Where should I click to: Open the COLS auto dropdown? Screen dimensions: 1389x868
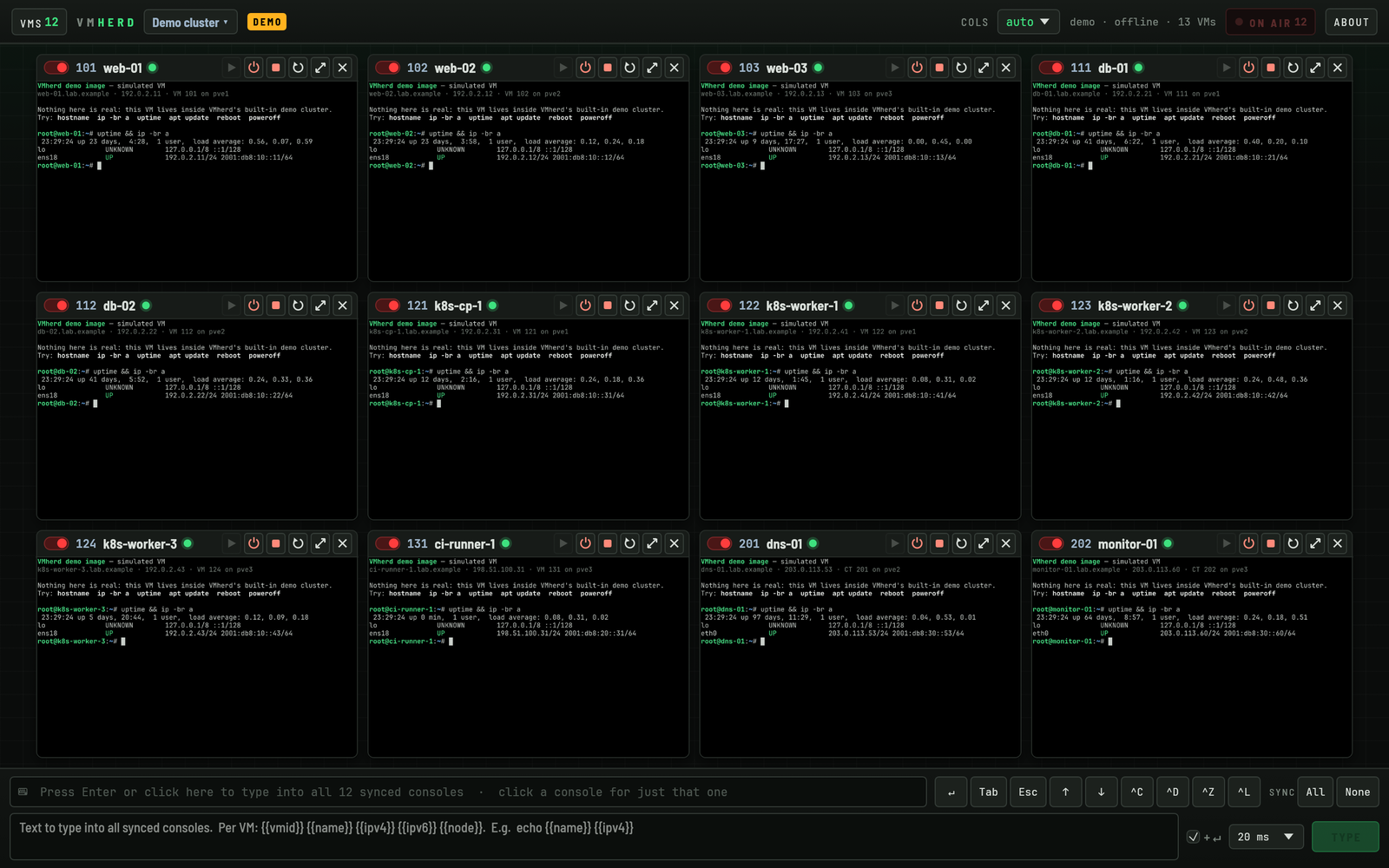click(x=1028, y=23)
